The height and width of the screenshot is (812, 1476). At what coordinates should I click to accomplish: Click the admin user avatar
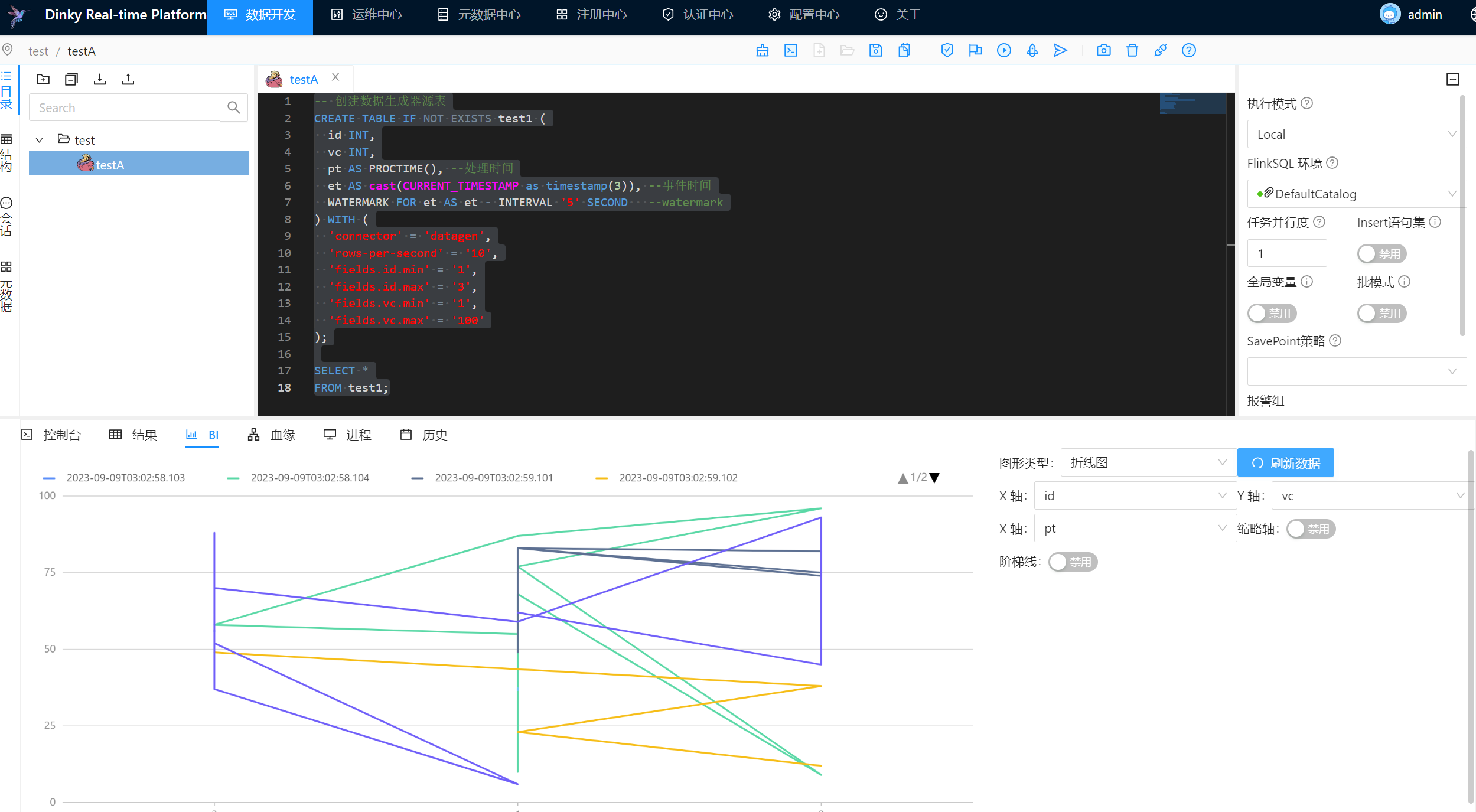click(x=1390, y=14)
